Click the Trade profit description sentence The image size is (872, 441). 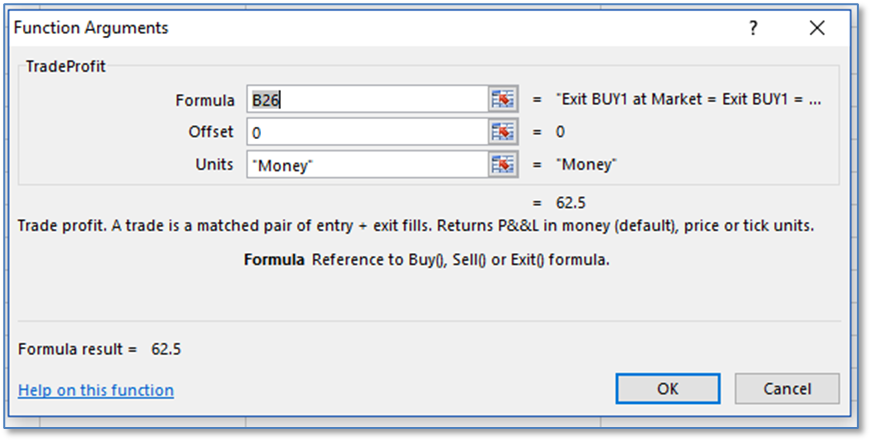tap(415, 225)
